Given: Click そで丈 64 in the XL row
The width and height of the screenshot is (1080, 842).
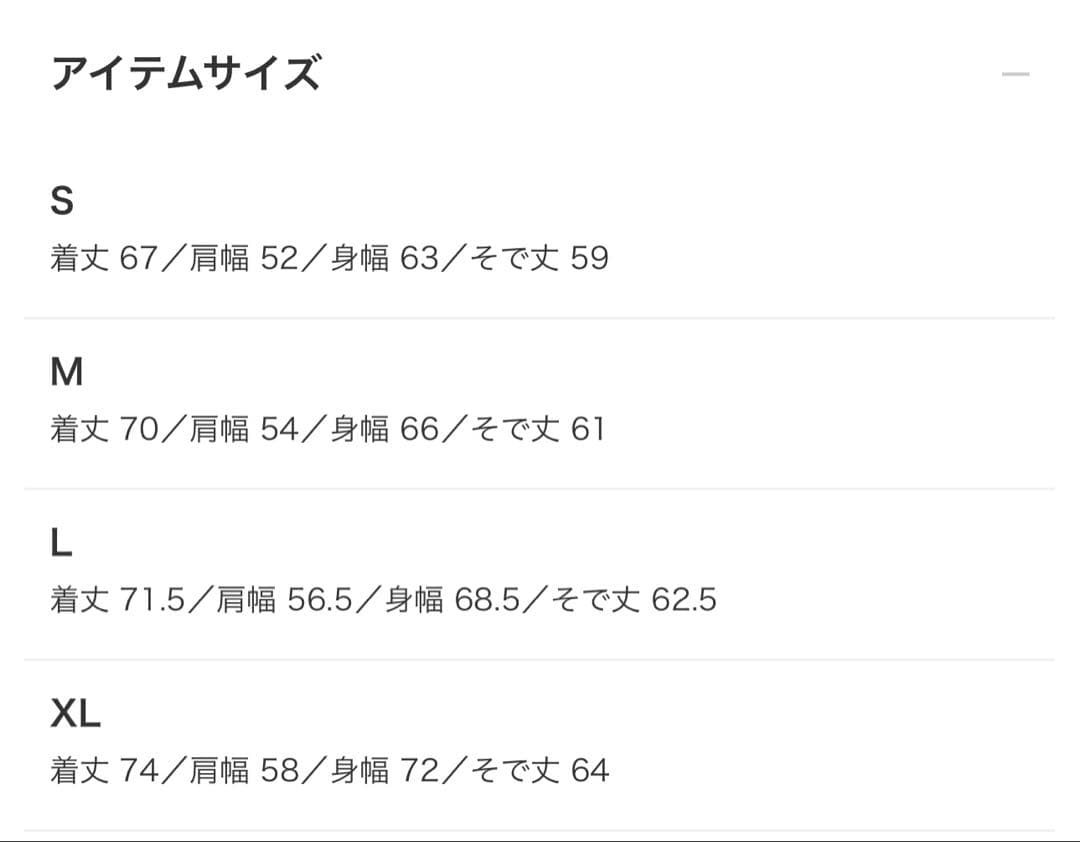Looking at the screenshot, I should [538, 771].
